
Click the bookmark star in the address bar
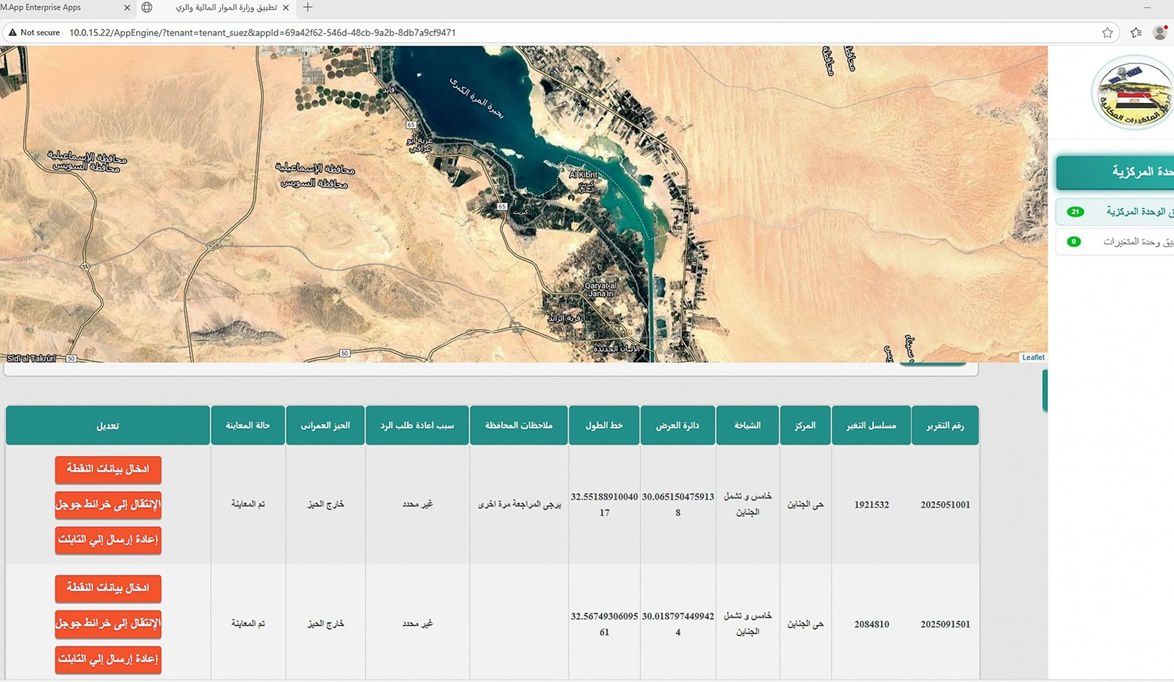[x=1107, y=32]
